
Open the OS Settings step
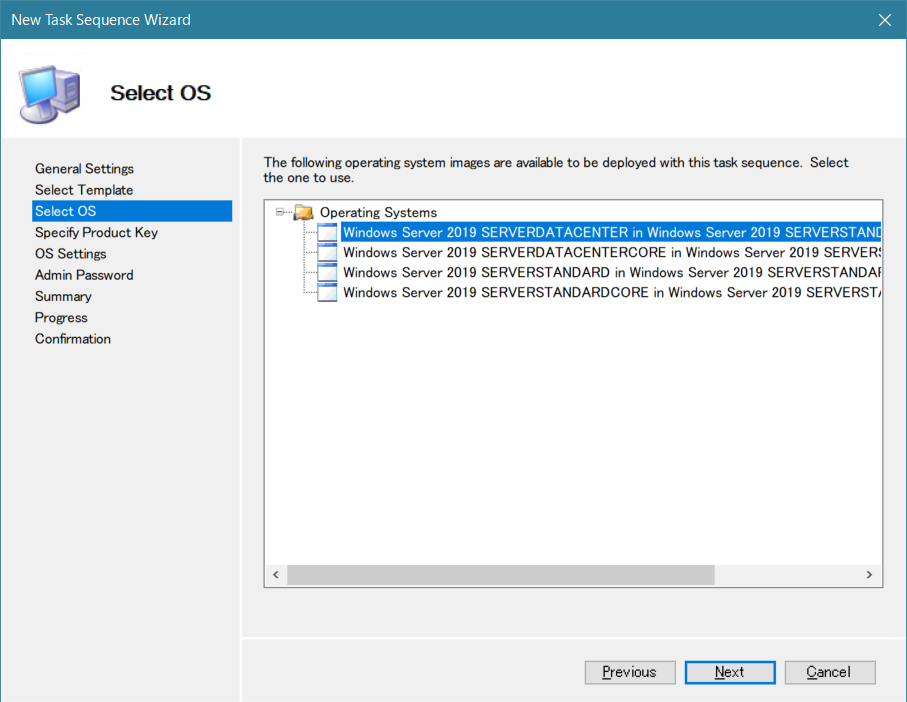pos(71,254)
